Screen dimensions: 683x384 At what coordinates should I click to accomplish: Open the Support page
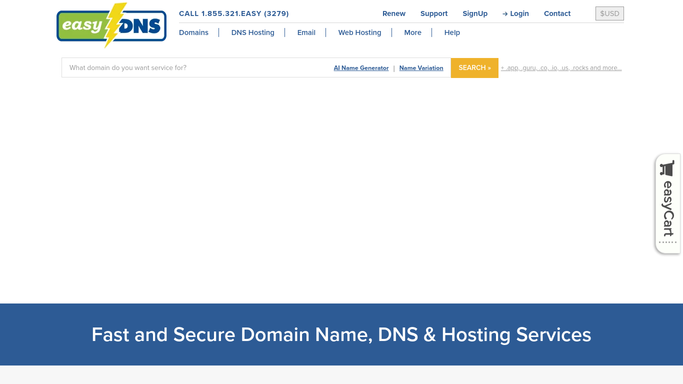click(434, 13)
